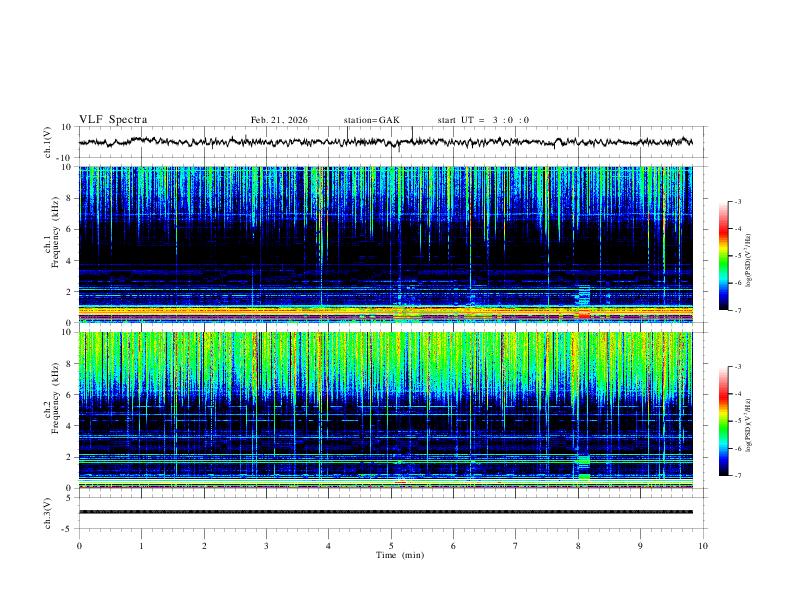The height and width of the screenshot is (612, 792).
Task: Click the ch.2 spectrogram panel
Action: click(x=386, y=410)
